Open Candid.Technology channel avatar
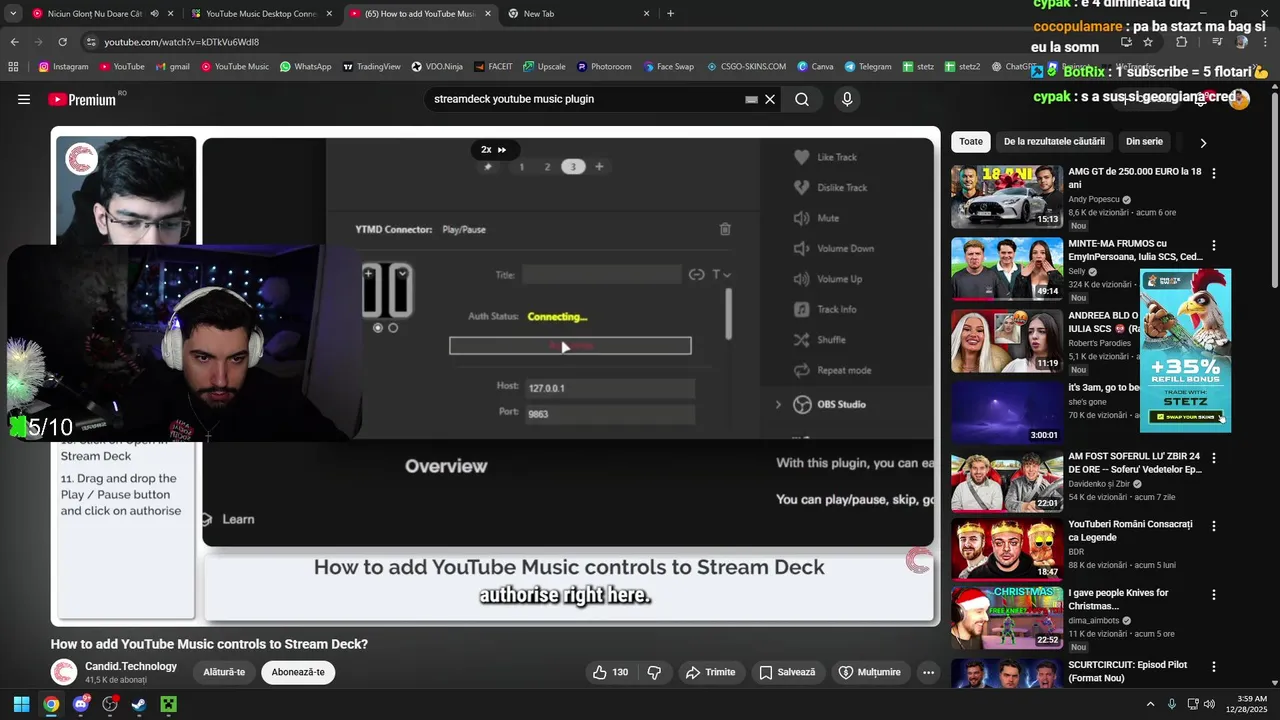Screen dimensions: 1280x720 click(64, 672)
